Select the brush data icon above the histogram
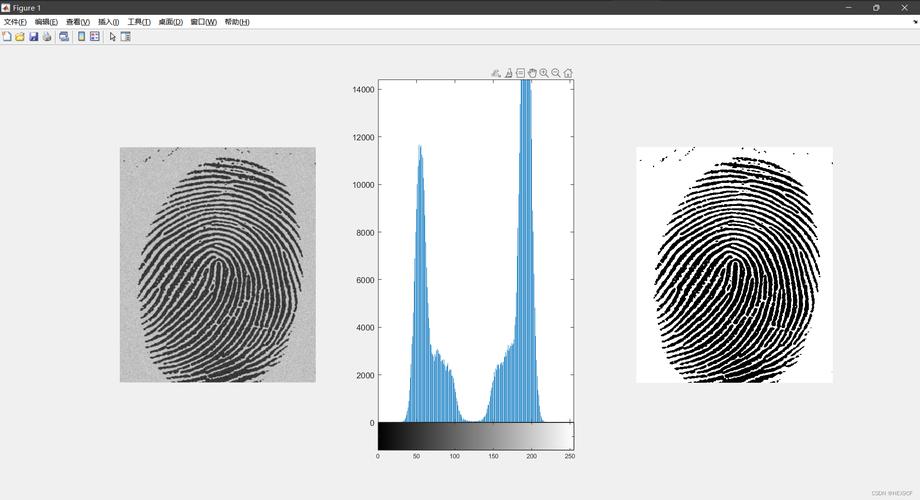 [508, 73]
